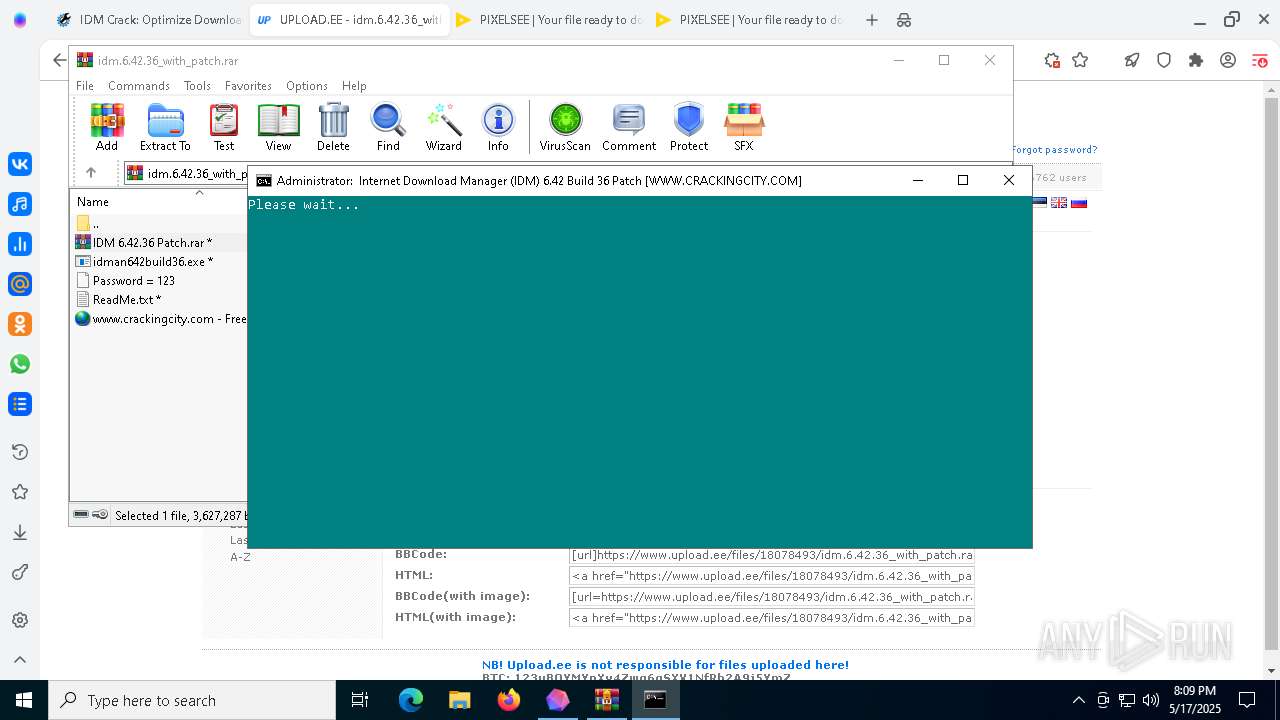Launch the Wizard tool
The width and height of the screenshot is (1280, 720).
click(x=443, y=127)
